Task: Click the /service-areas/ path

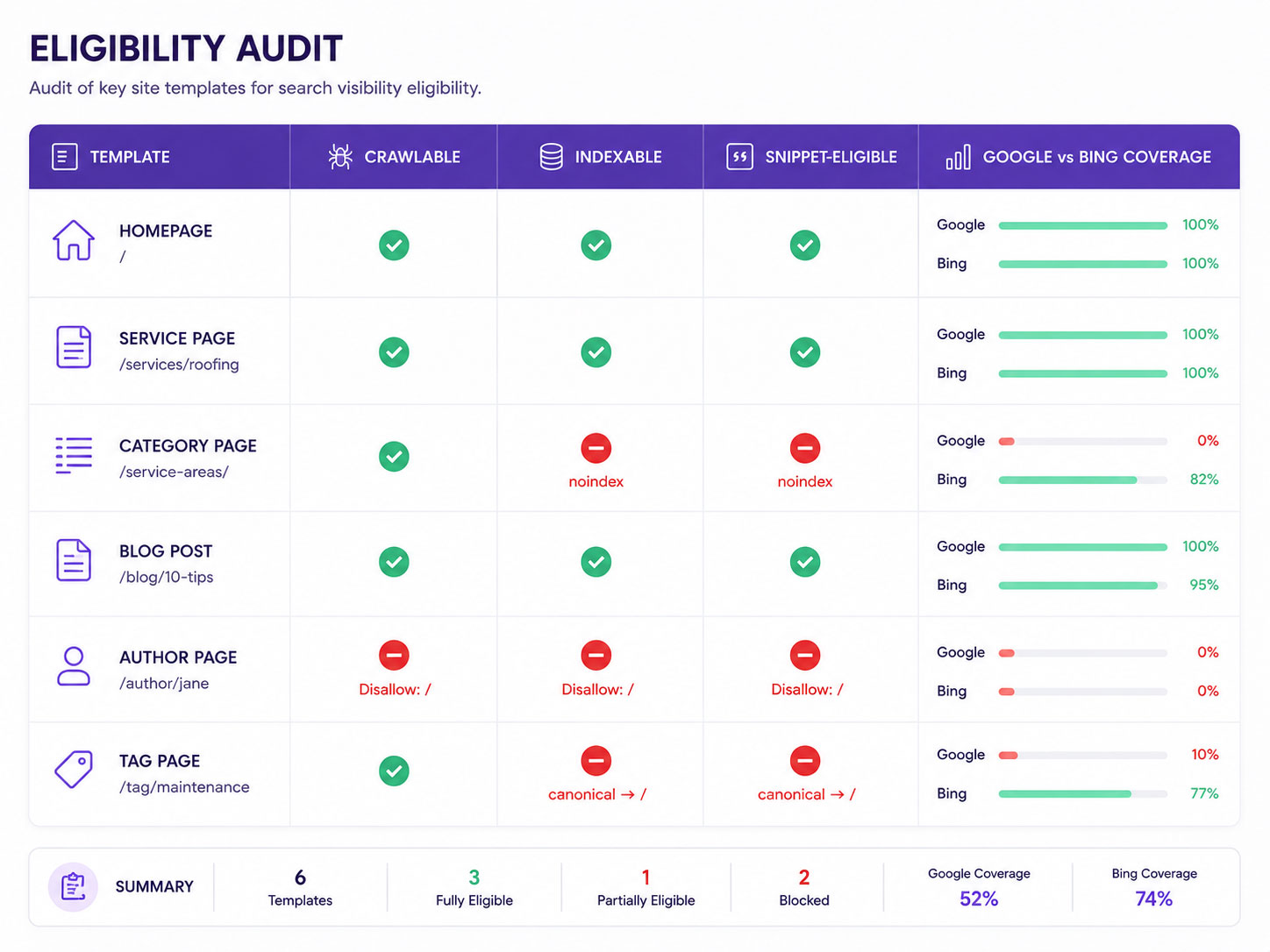Action: click(x=174, y=472)
